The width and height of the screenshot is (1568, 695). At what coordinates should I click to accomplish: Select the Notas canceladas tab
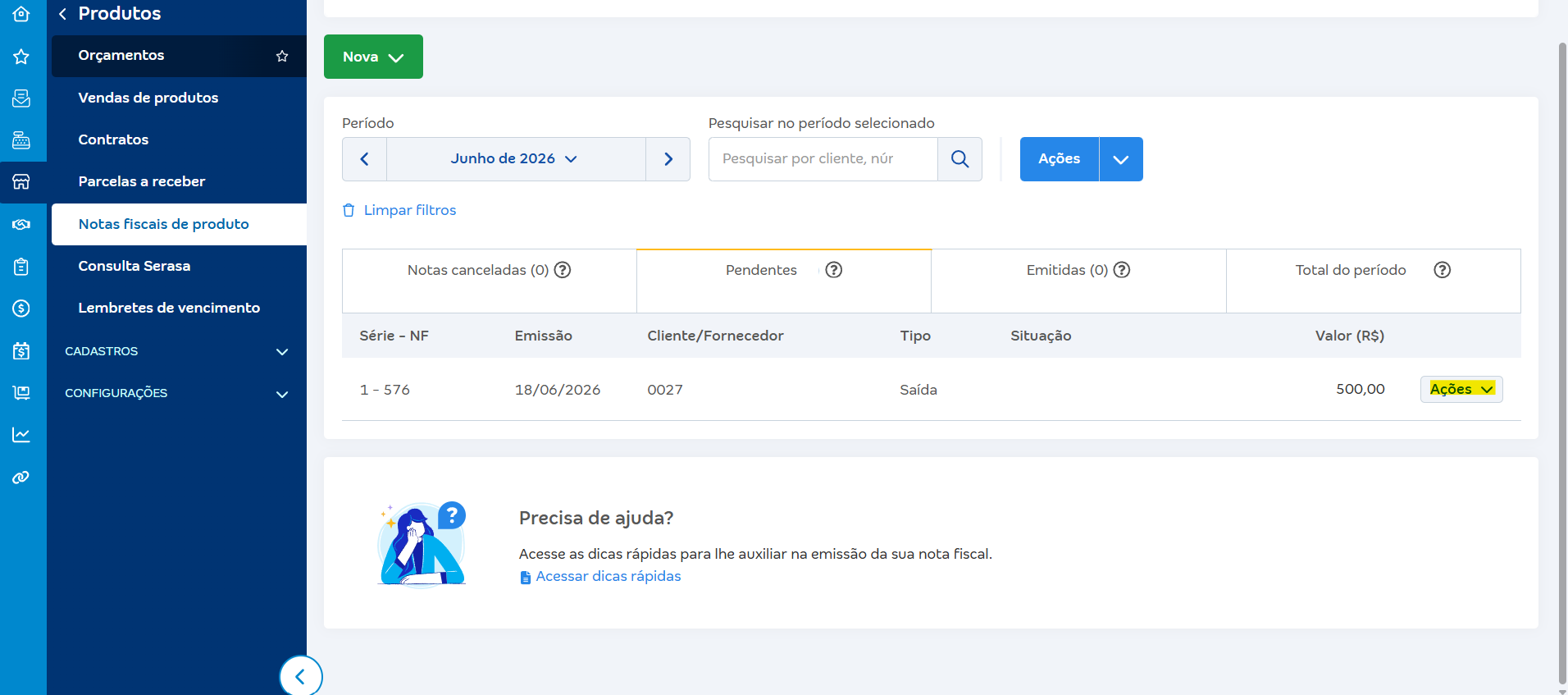tap(490, 281)
